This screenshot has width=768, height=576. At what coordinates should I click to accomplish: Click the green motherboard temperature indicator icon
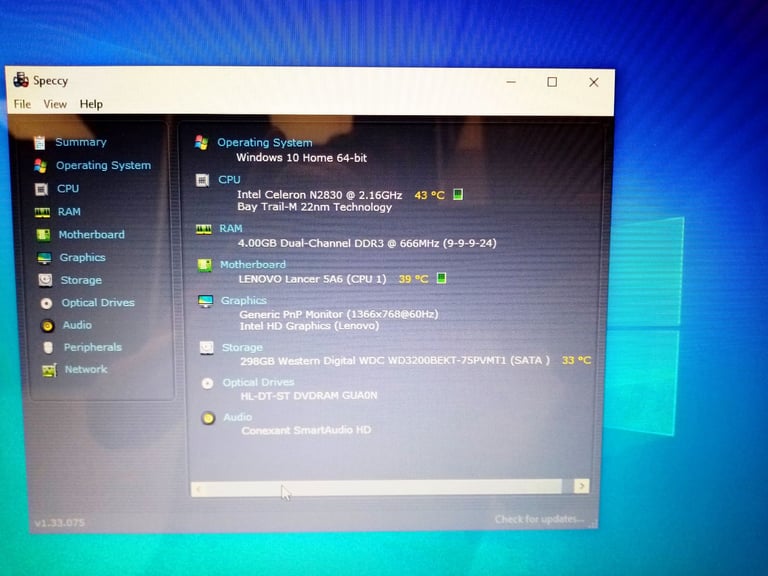tap(441, 278)
